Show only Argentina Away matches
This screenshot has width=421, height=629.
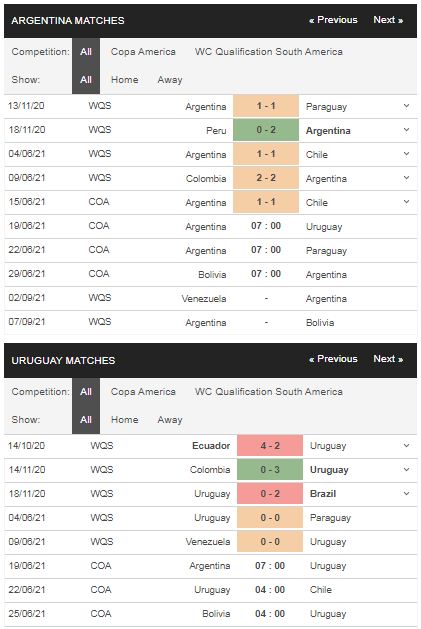[170, 80]
